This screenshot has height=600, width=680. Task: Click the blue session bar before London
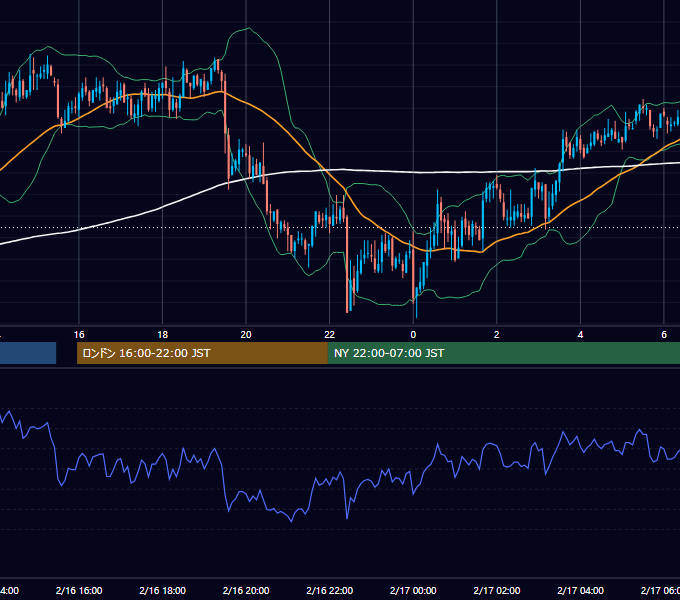pyautogui.click(x=28, y=353)
